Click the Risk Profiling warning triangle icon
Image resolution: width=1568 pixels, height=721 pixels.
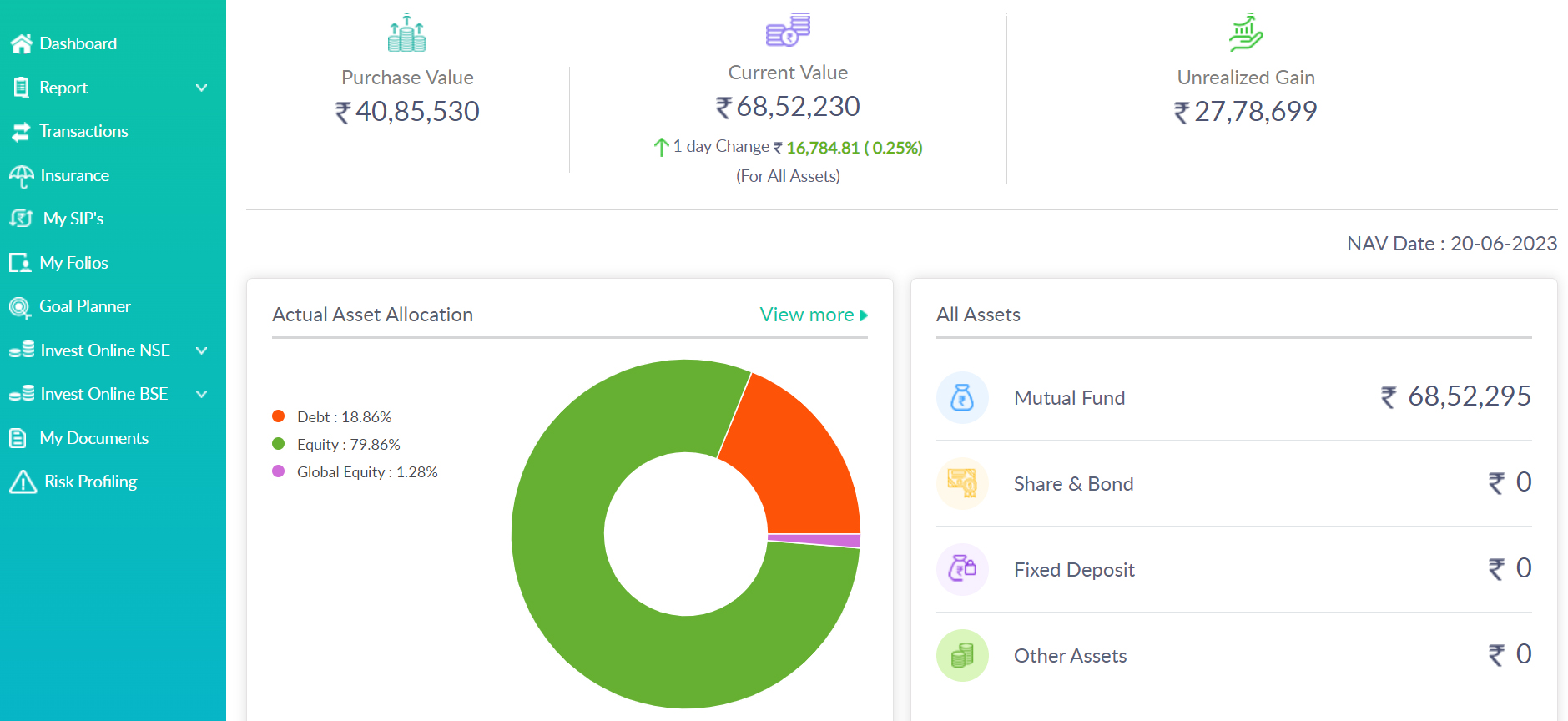point(23,482)
